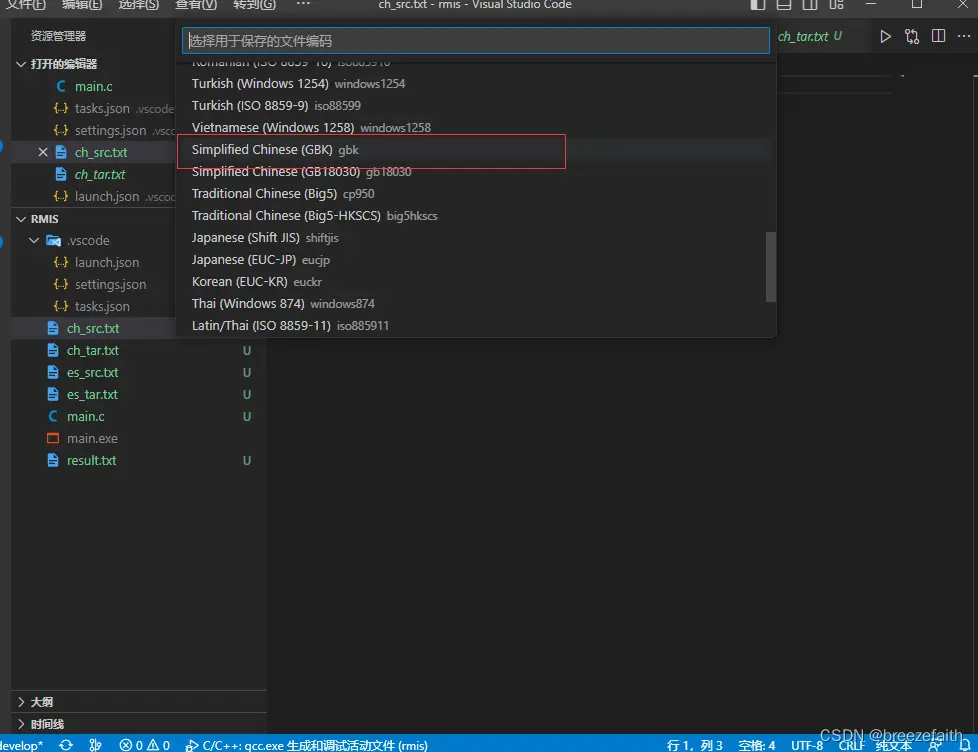The width and height of the screenshot is (978, 752).
Task: Open customize layout icon
Action: [x=836, y=5]
